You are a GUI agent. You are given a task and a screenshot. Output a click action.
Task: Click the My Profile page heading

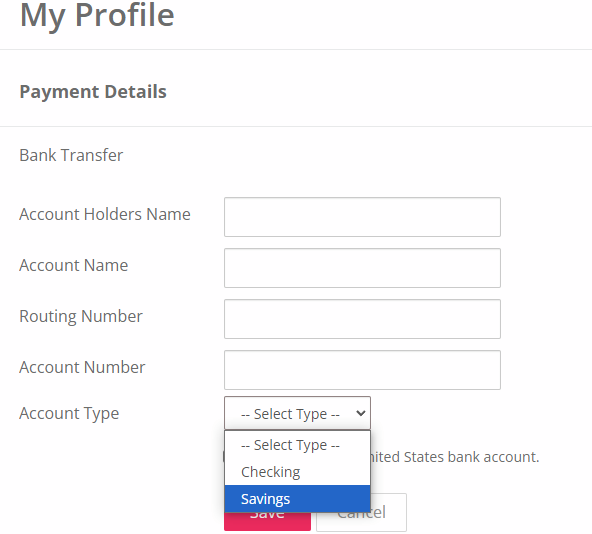pos(97,16)
